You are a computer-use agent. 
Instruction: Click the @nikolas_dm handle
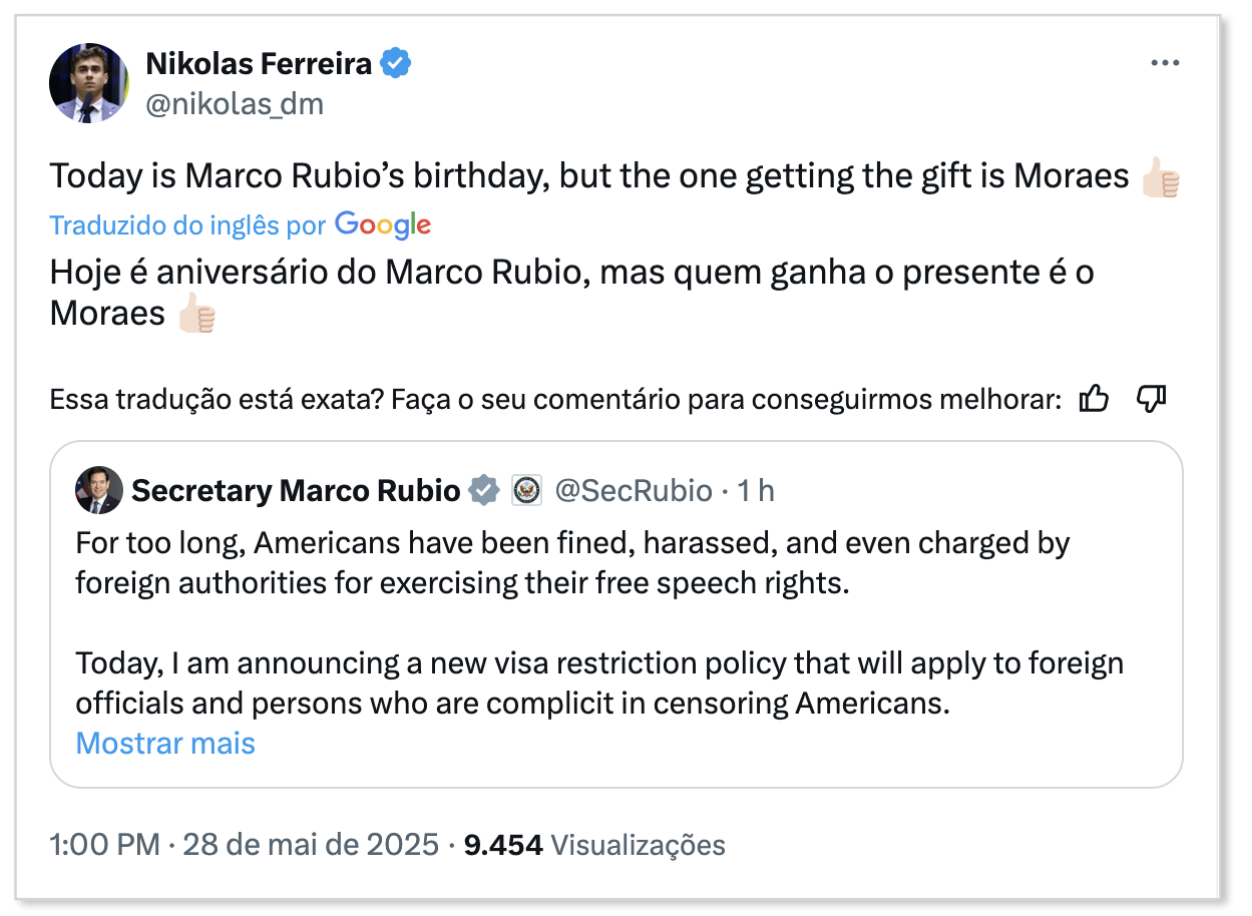coord(235,104)
